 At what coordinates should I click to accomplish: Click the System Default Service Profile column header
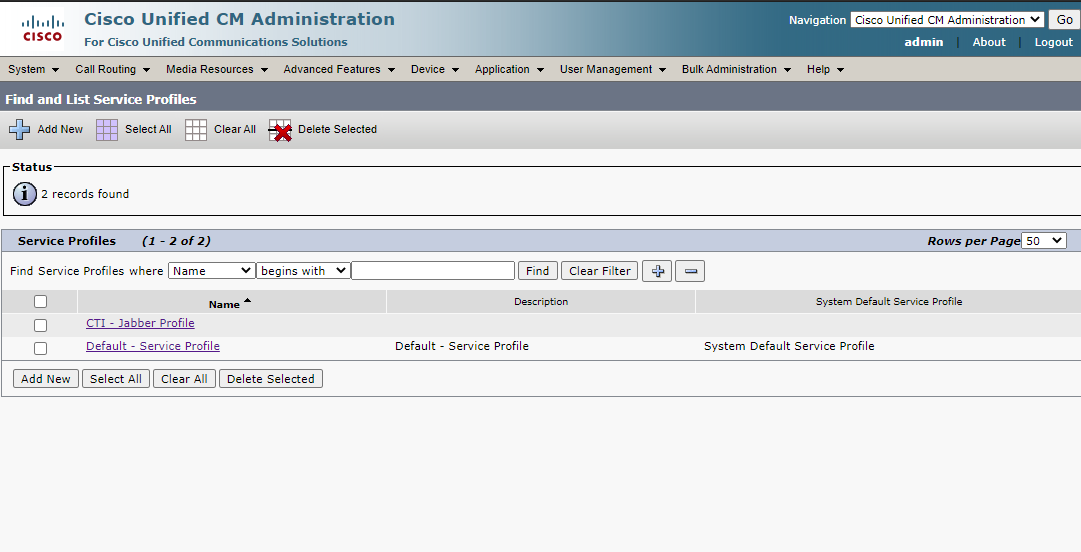889,302
